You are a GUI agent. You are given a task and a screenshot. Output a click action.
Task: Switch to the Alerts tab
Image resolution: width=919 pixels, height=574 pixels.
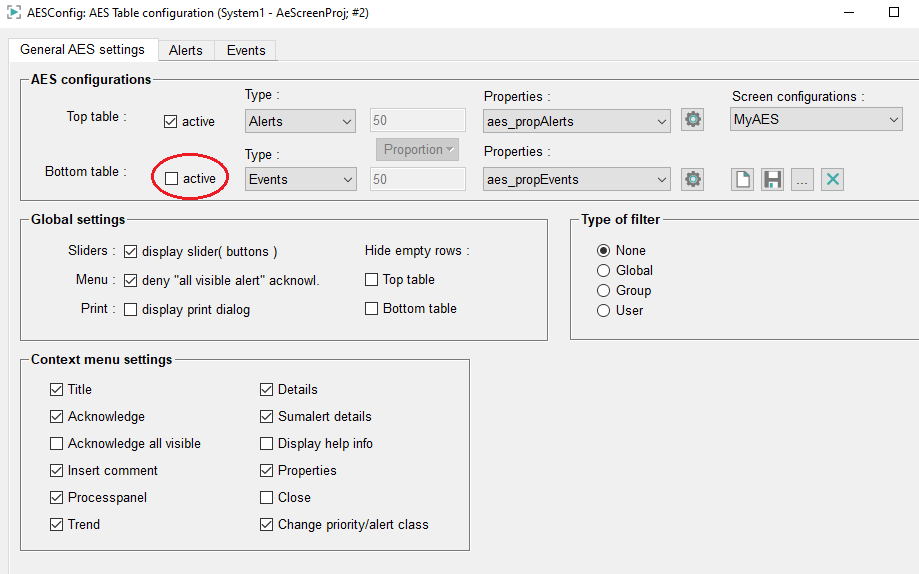point(185,50)
